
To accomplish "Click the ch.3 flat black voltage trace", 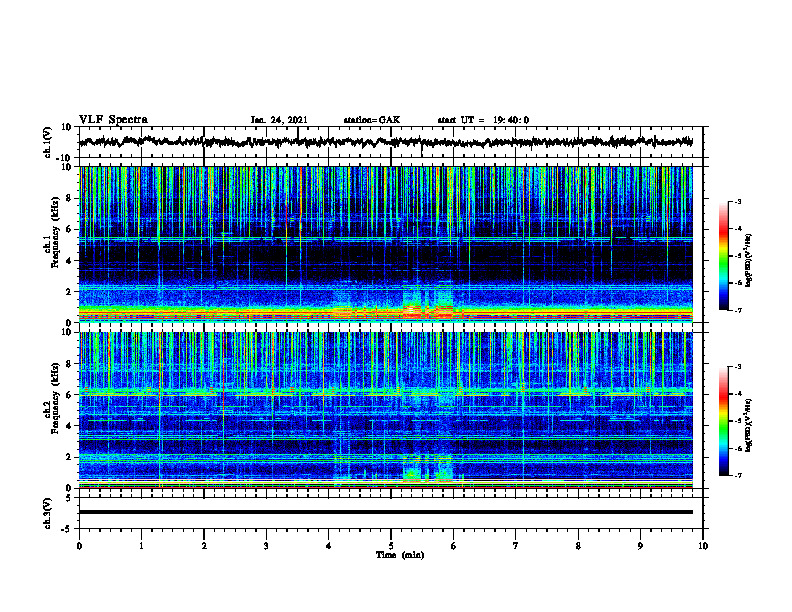I will point(385,512).
